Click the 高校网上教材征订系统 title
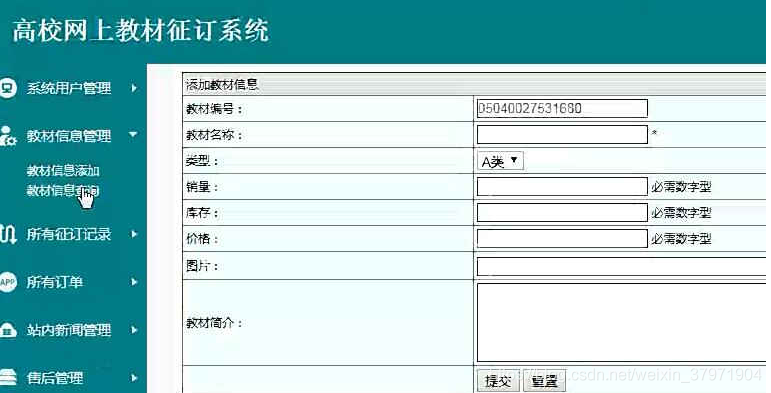Image resolution: width=771 pixels, height=393 pixels. (x=141, y=30)
